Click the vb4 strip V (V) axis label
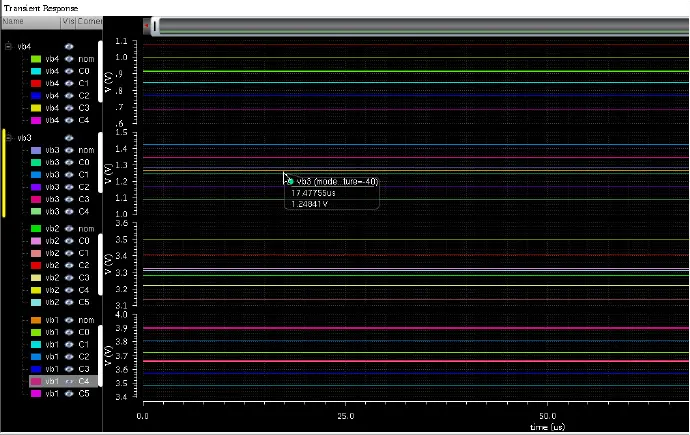Viewport: 690px width, 435px height. (x=108, y=82)
